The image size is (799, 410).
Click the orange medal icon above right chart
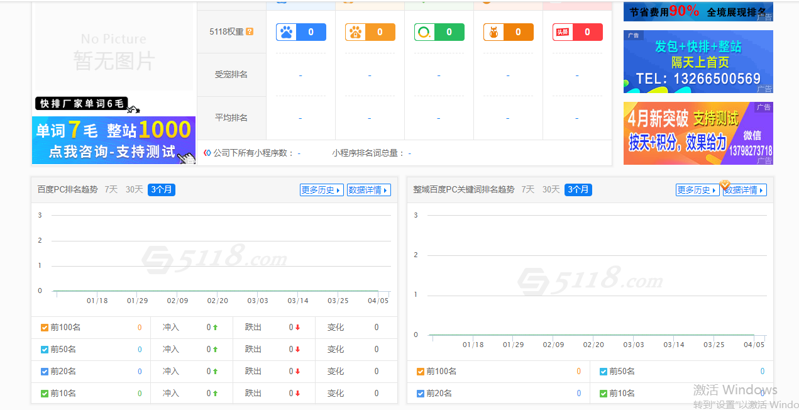coord(726,186)
